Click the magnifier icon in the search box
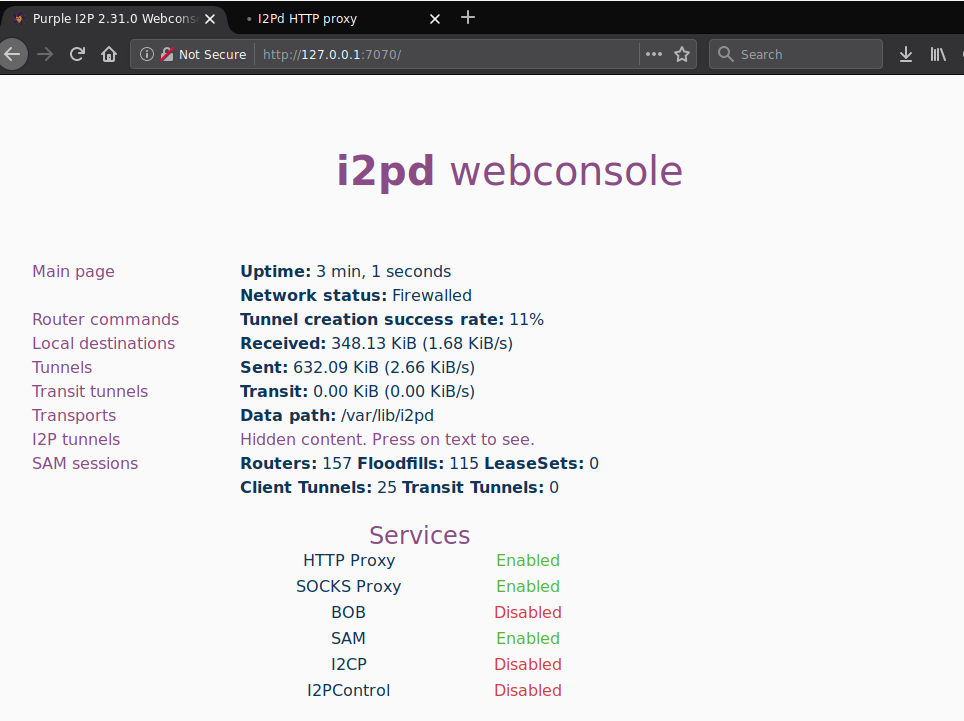 (725, 54)
